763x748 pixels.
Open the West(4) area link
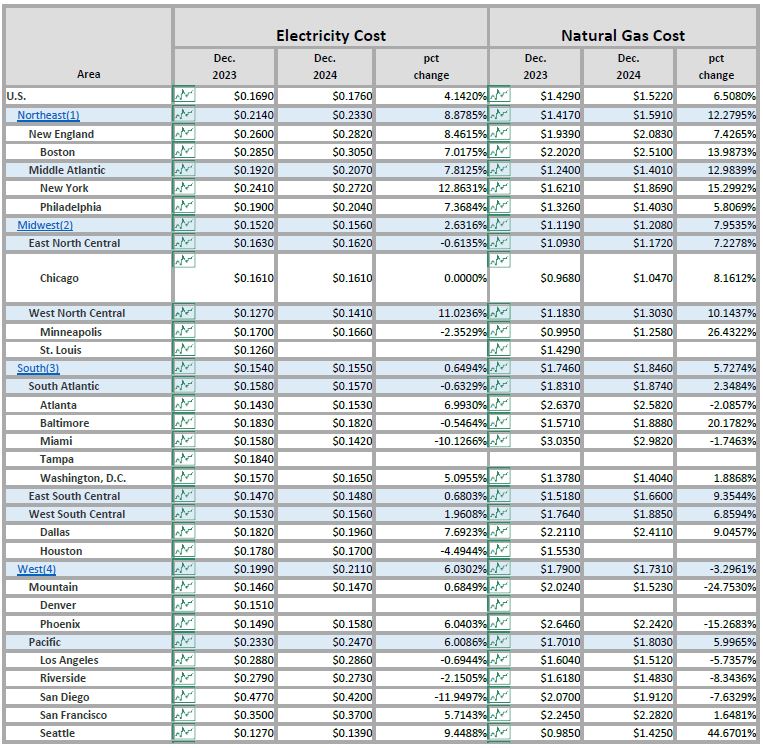(36, 569)
